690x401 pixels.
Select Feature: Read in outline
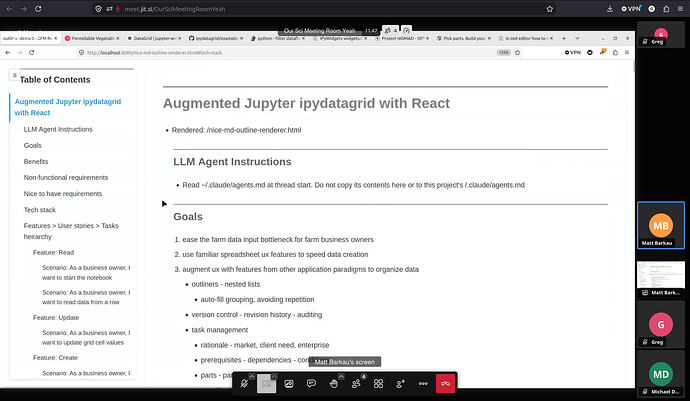(x=53, y=253)
